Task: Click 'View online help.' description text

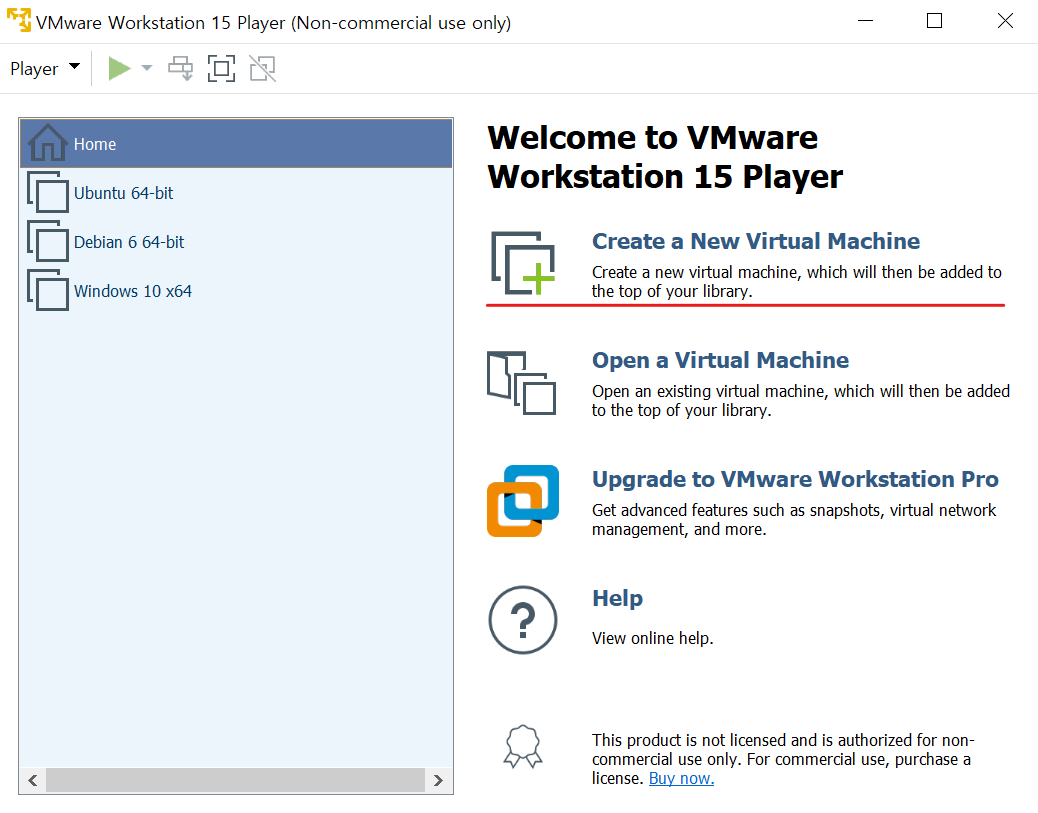Action: click(x=652, y=638)
